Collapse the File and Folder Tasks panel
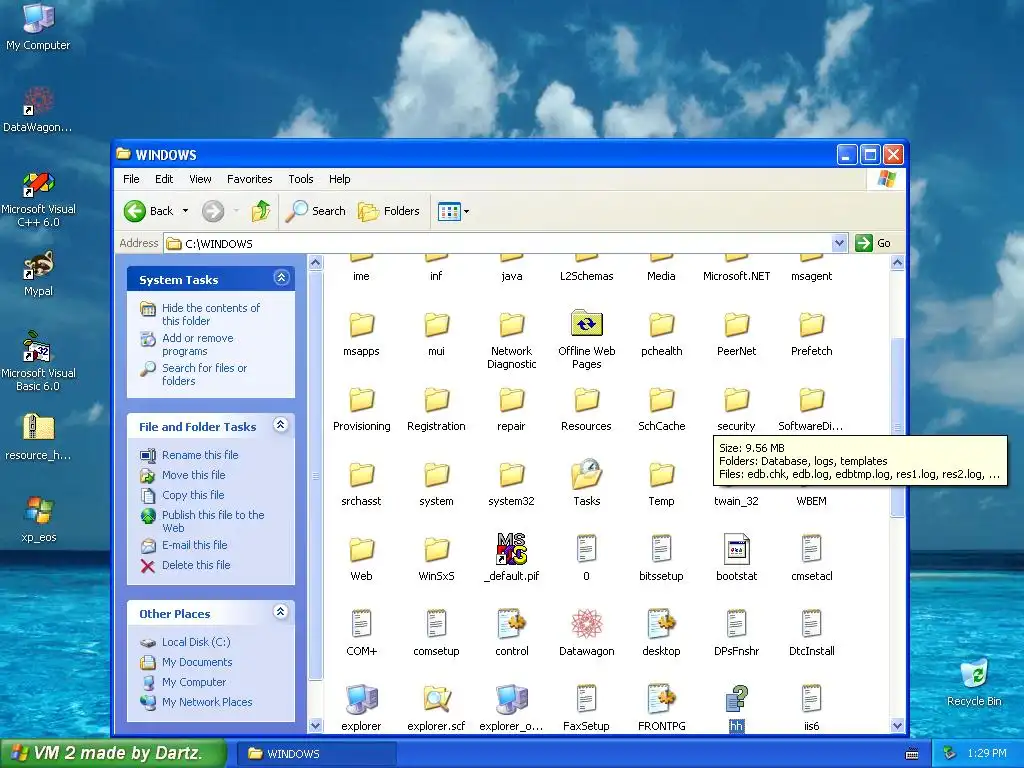Viewport: 1024px width, 768px height. (281, 425)
